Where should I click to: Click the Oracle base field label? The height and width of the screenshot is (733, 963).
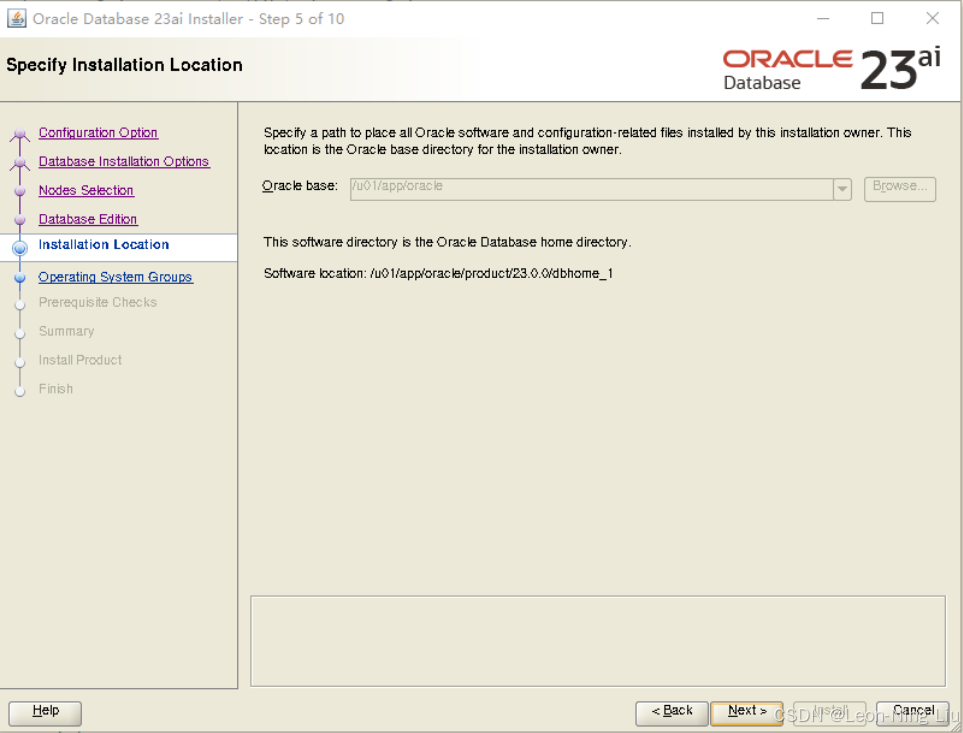pos(300,186)
